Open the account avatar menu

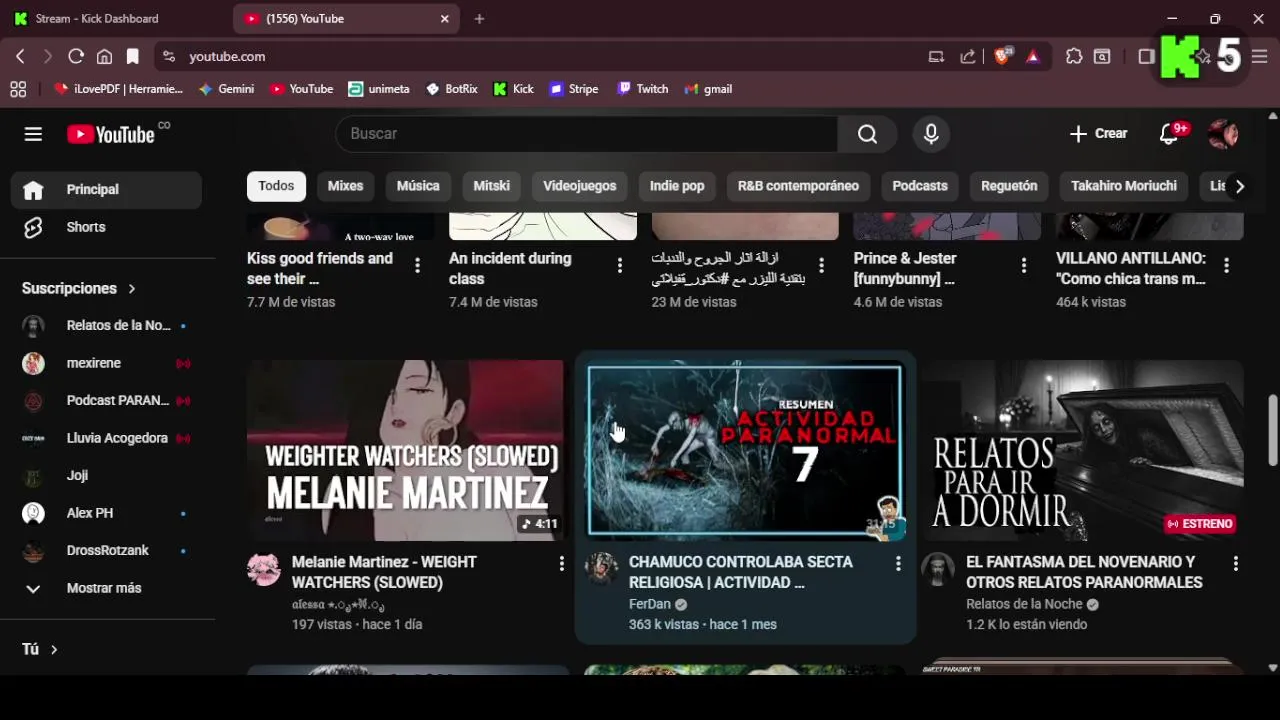point(1223,134)
